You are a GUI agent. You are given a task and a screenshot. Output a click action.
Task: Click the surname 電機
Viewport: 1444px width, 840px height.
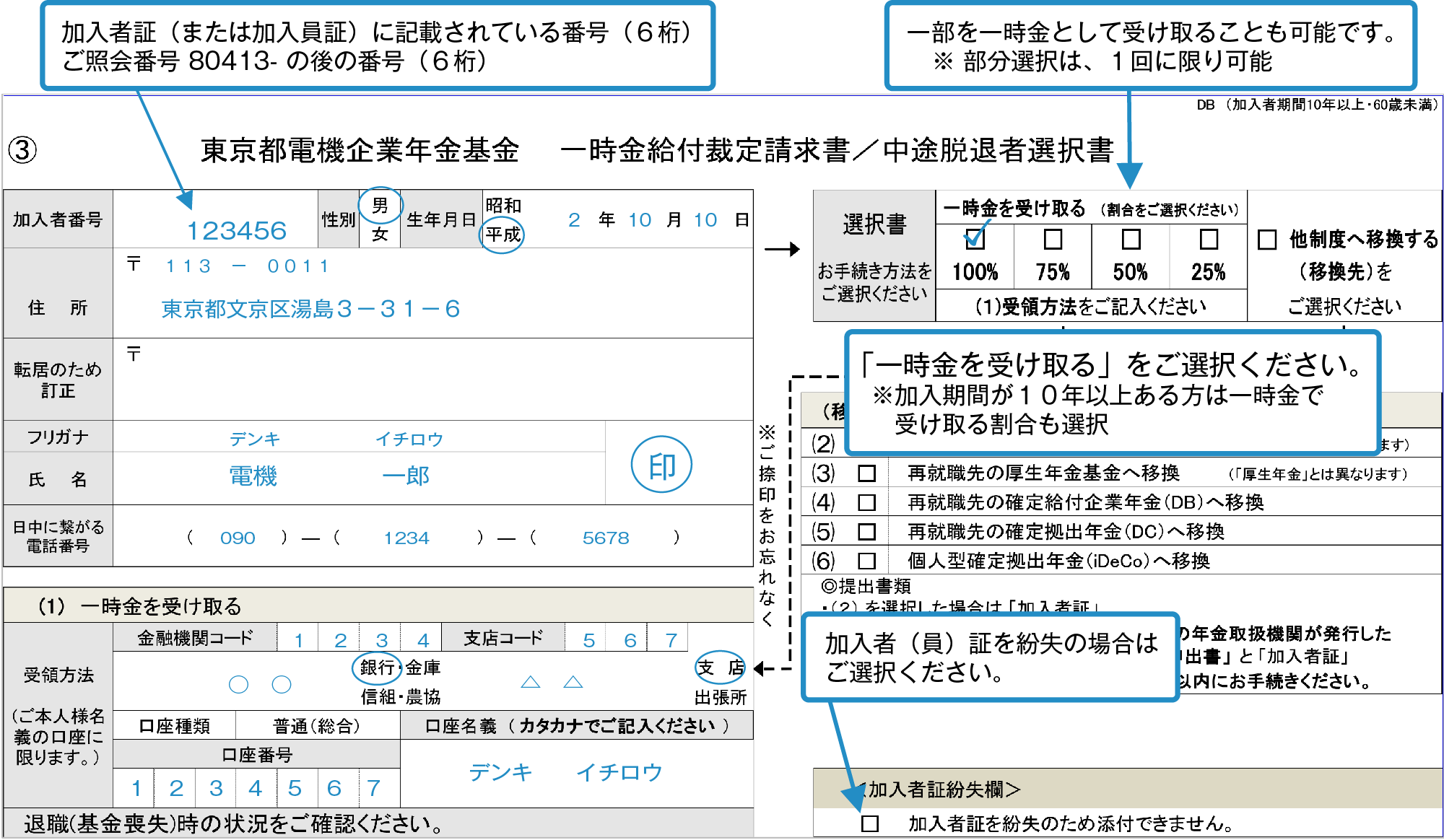[x=253, y=476]
